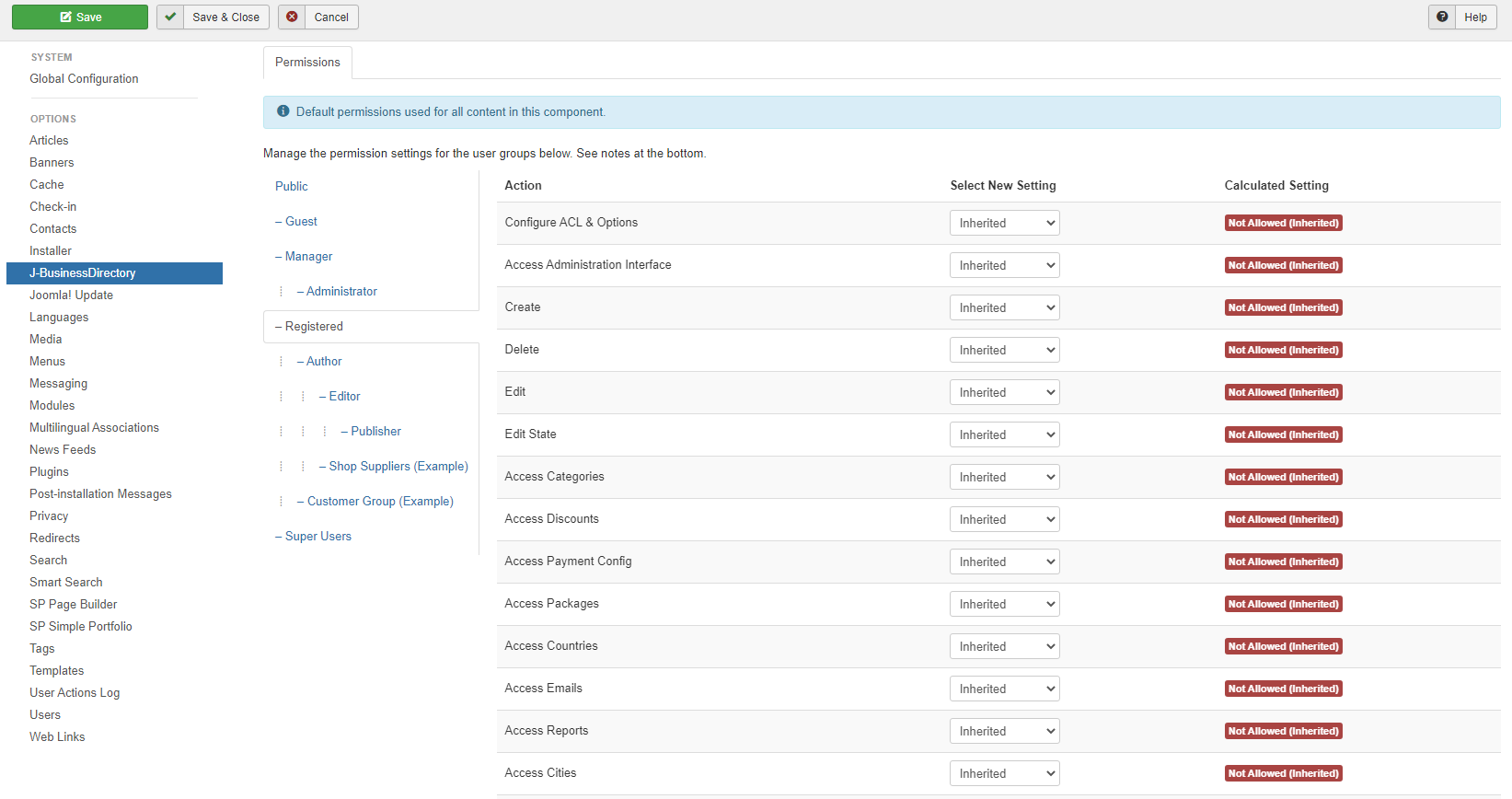Click the info icon in blue notice
This screenshot has width=1512, height=799.
coord(283,111)
